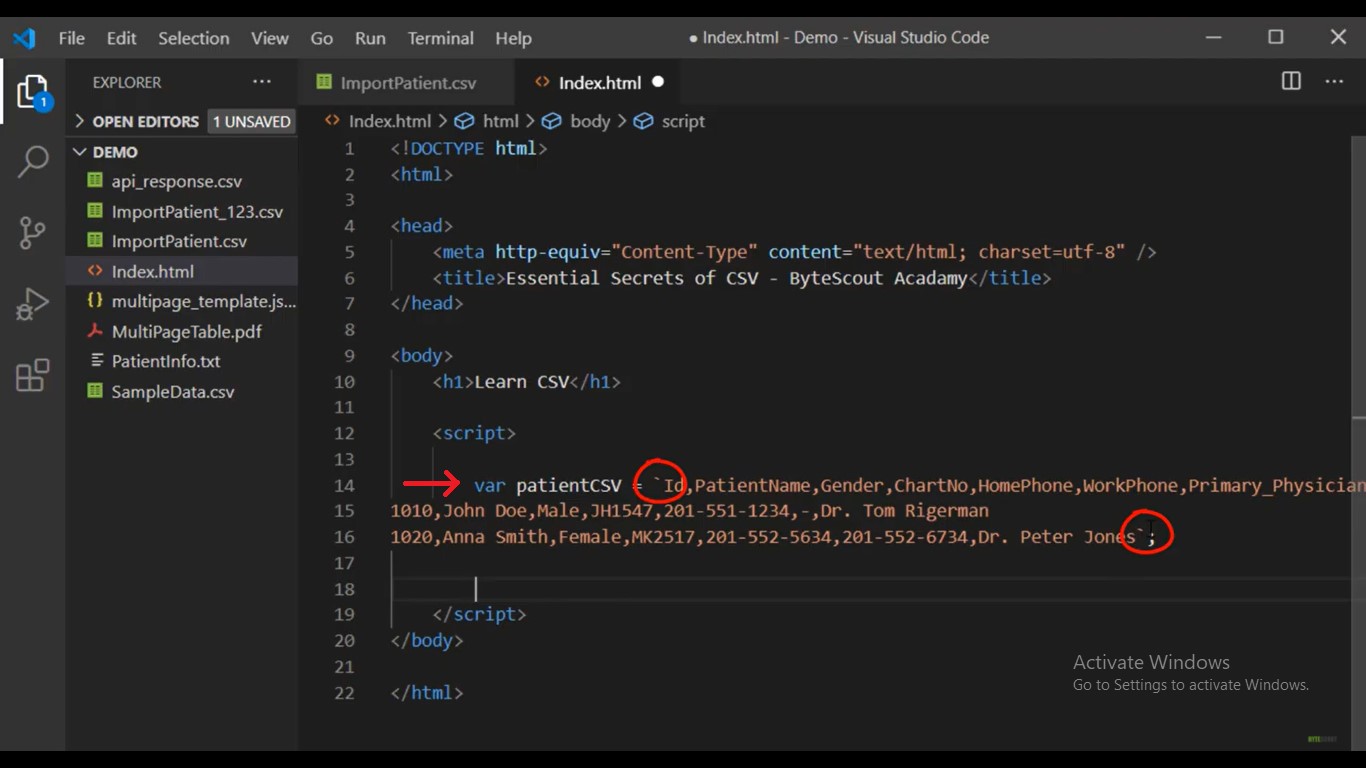Image resolution: width=1366 pixels, height=768 pixels.
Task: Open the Terminal menu
Action: pos(441,38)
